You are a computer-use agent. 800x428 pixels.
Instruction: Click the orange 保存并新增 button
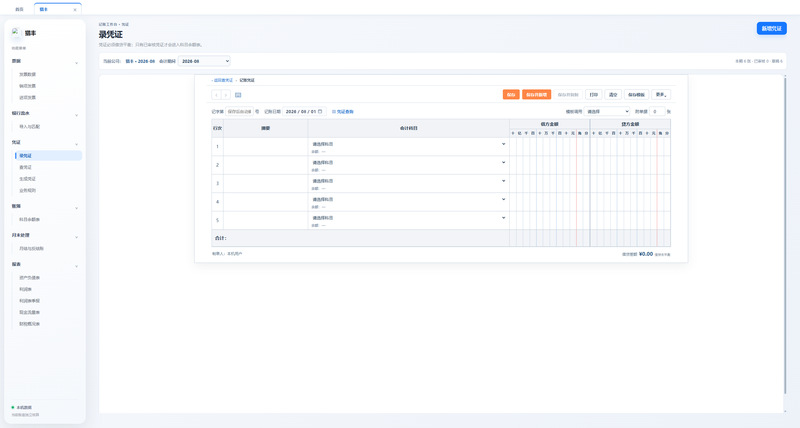tap(536, 95)
